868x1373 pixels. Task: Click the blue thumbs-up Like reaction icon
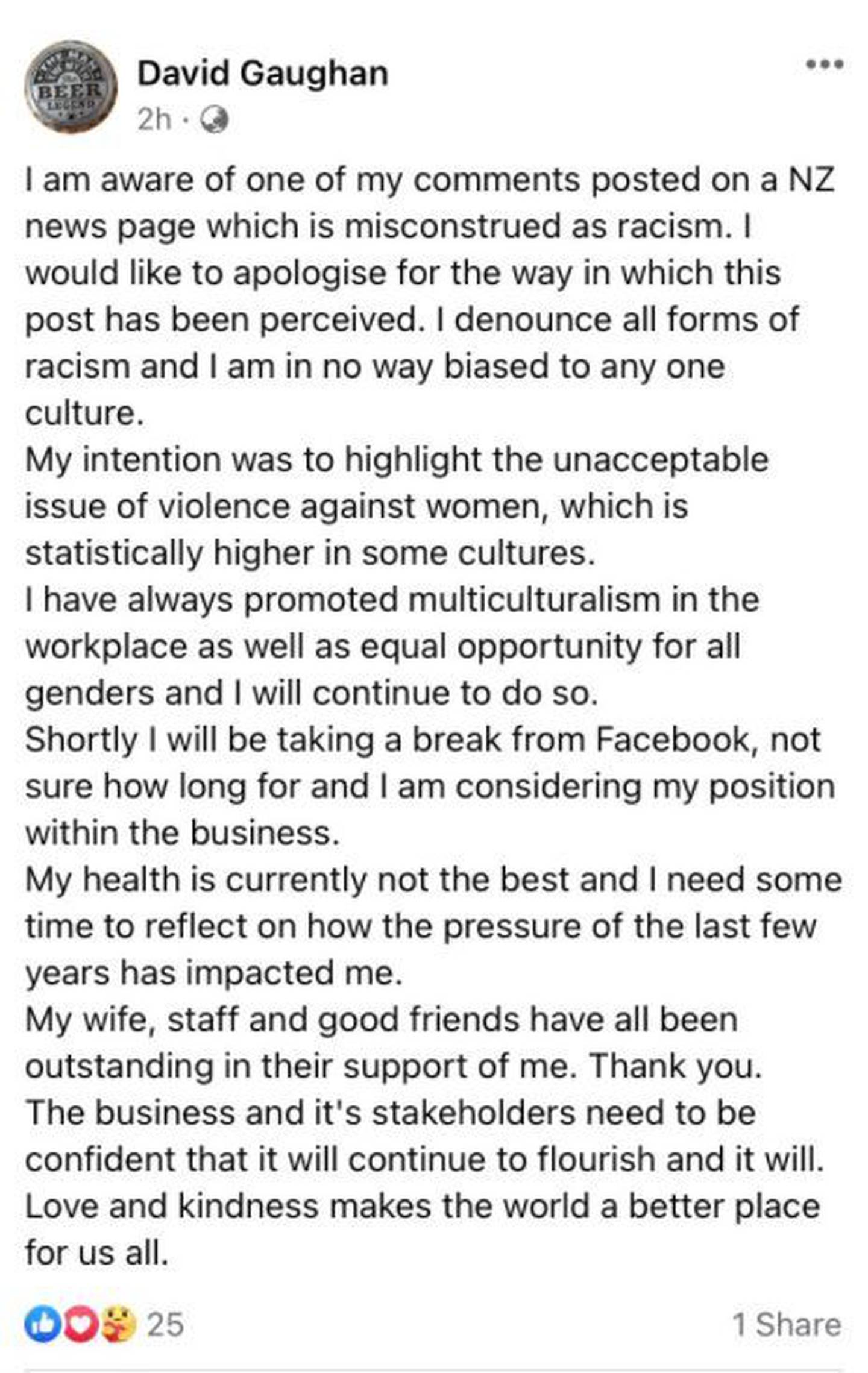43,1324
